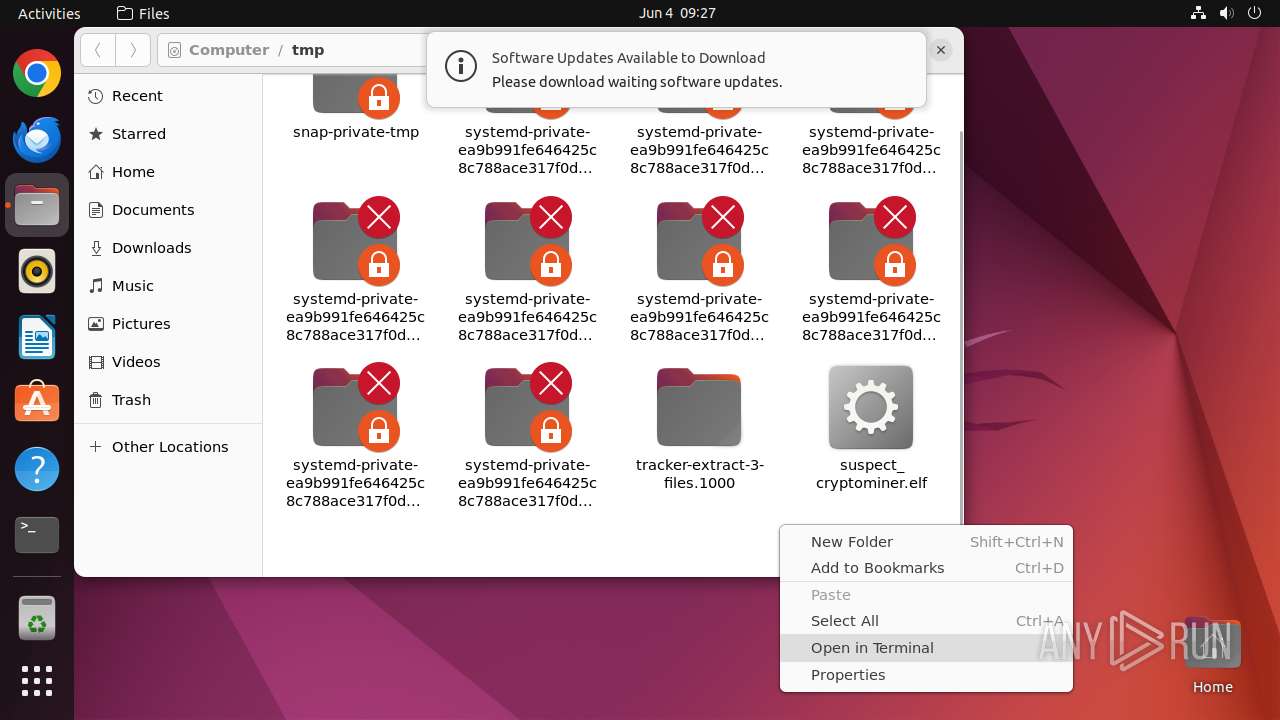This screenshot has width=1280, height=720.
Task: Open Videos in the sidebar
Action: (168, 362)
